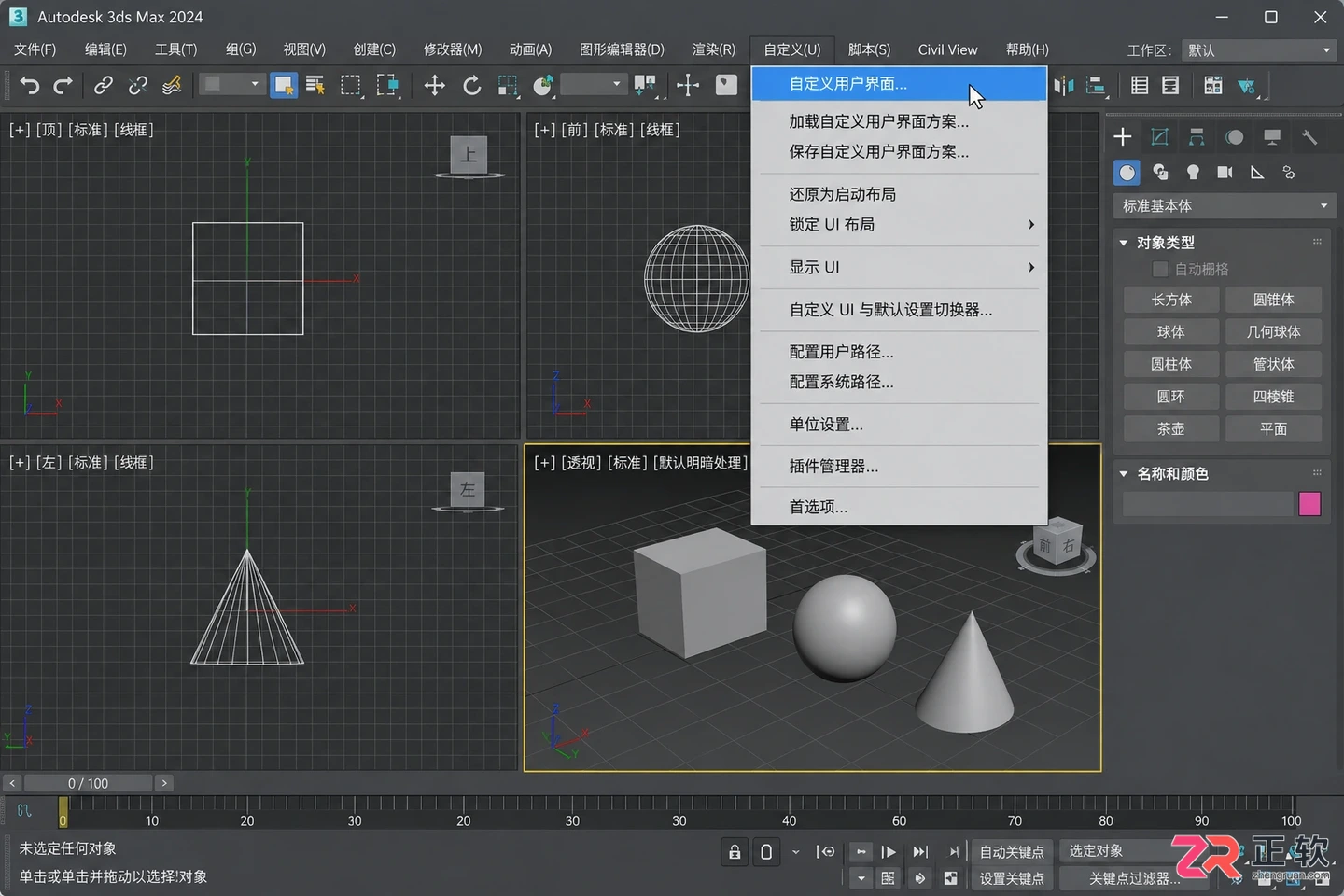1344x896 pixels.
Task: Expand the 锁定 UI 布局 submenu arrow
Action: [1030, 224]
